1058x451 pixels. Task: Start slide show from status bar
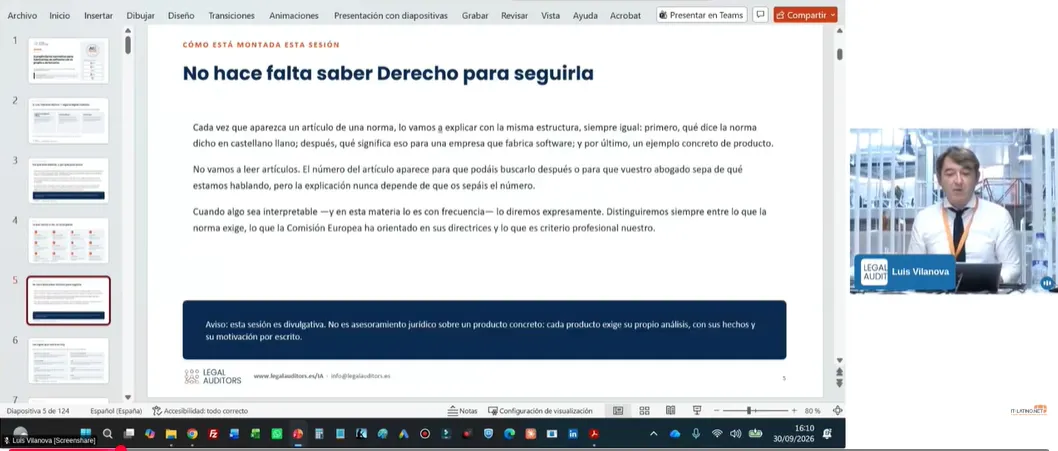697,410
